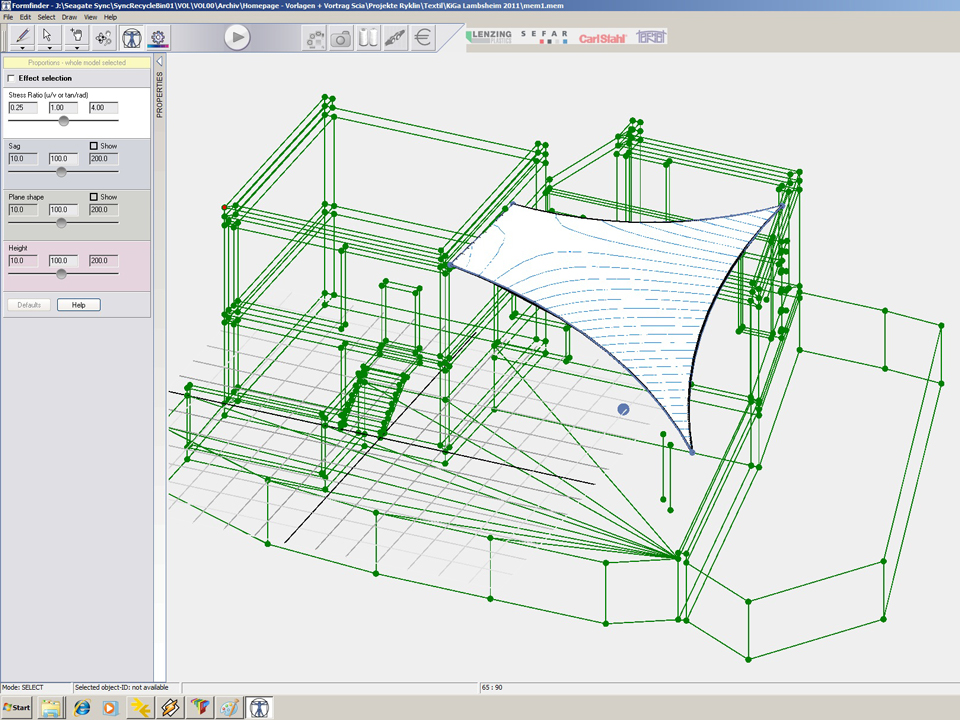Click the Help button in properties panel
Screen dimensions: 960x720
(78, 304)
